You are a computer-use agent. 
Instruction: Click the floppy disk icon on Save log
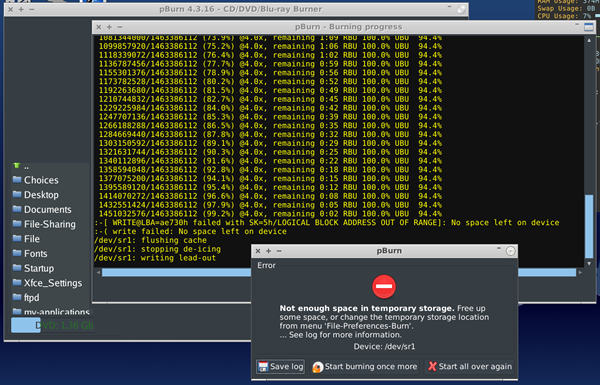click(x=263, y=367)
